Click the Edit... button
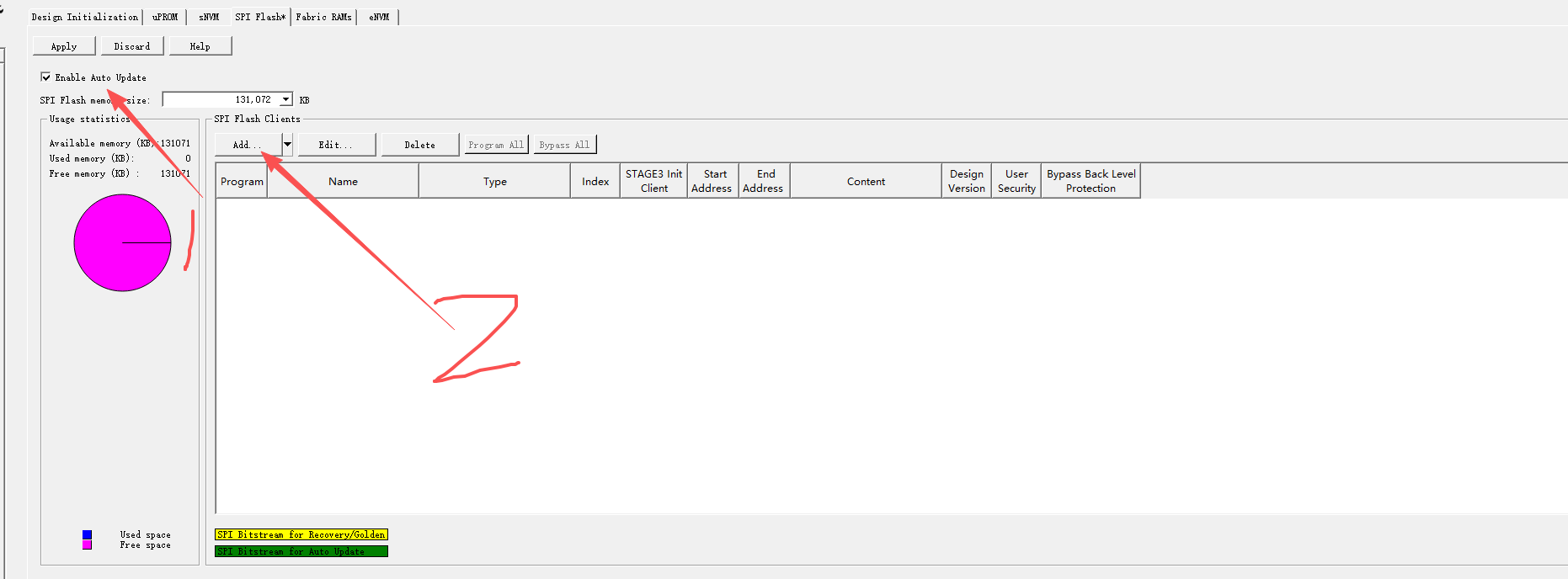Viewport: 1568px width, 579px height. pos(336,145)
